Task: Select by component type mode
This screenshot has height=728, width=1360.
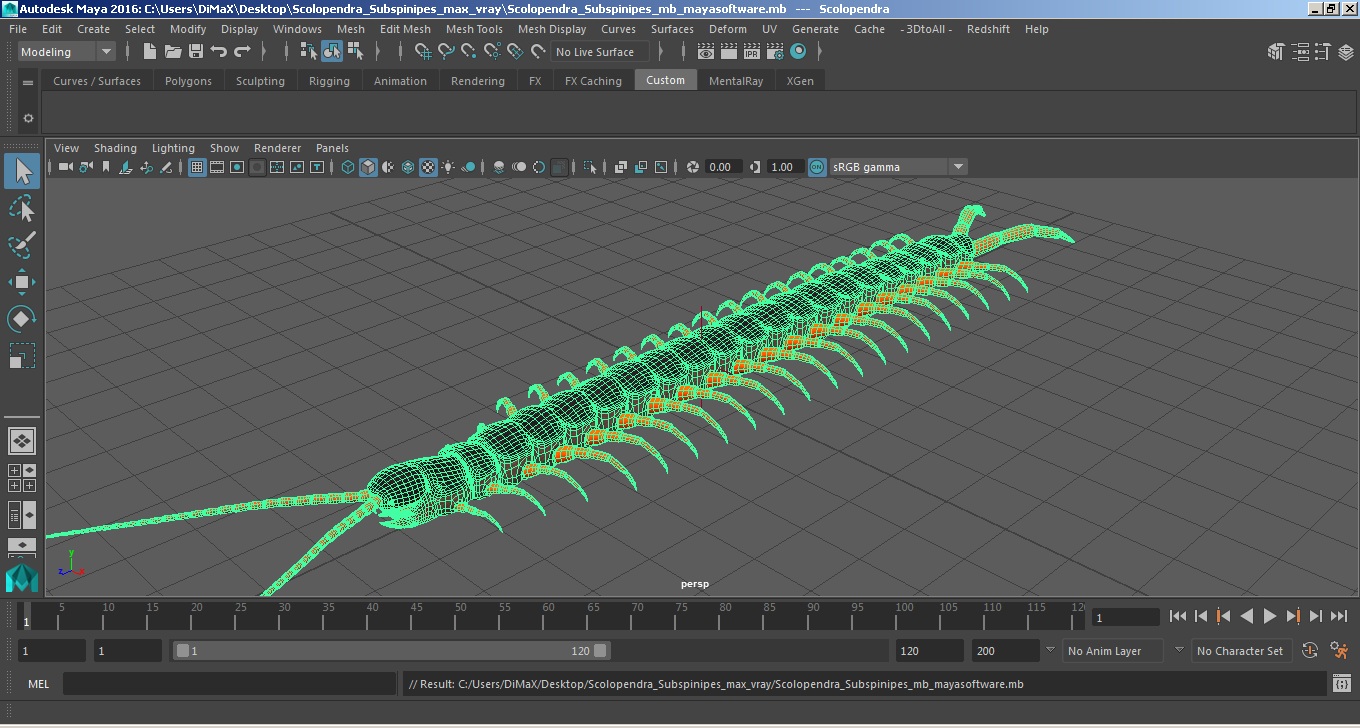Action: (x=355, y=52)
